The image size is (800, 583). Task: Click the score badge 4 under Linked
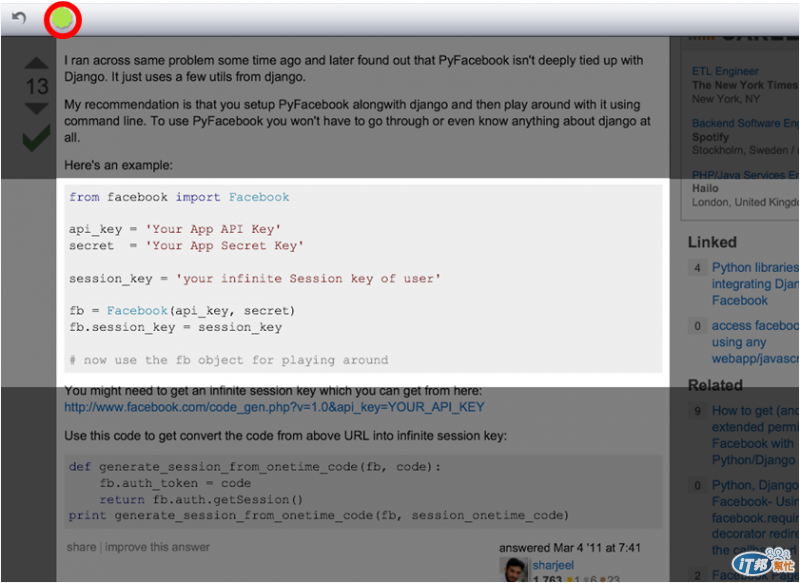click(697, 268)
